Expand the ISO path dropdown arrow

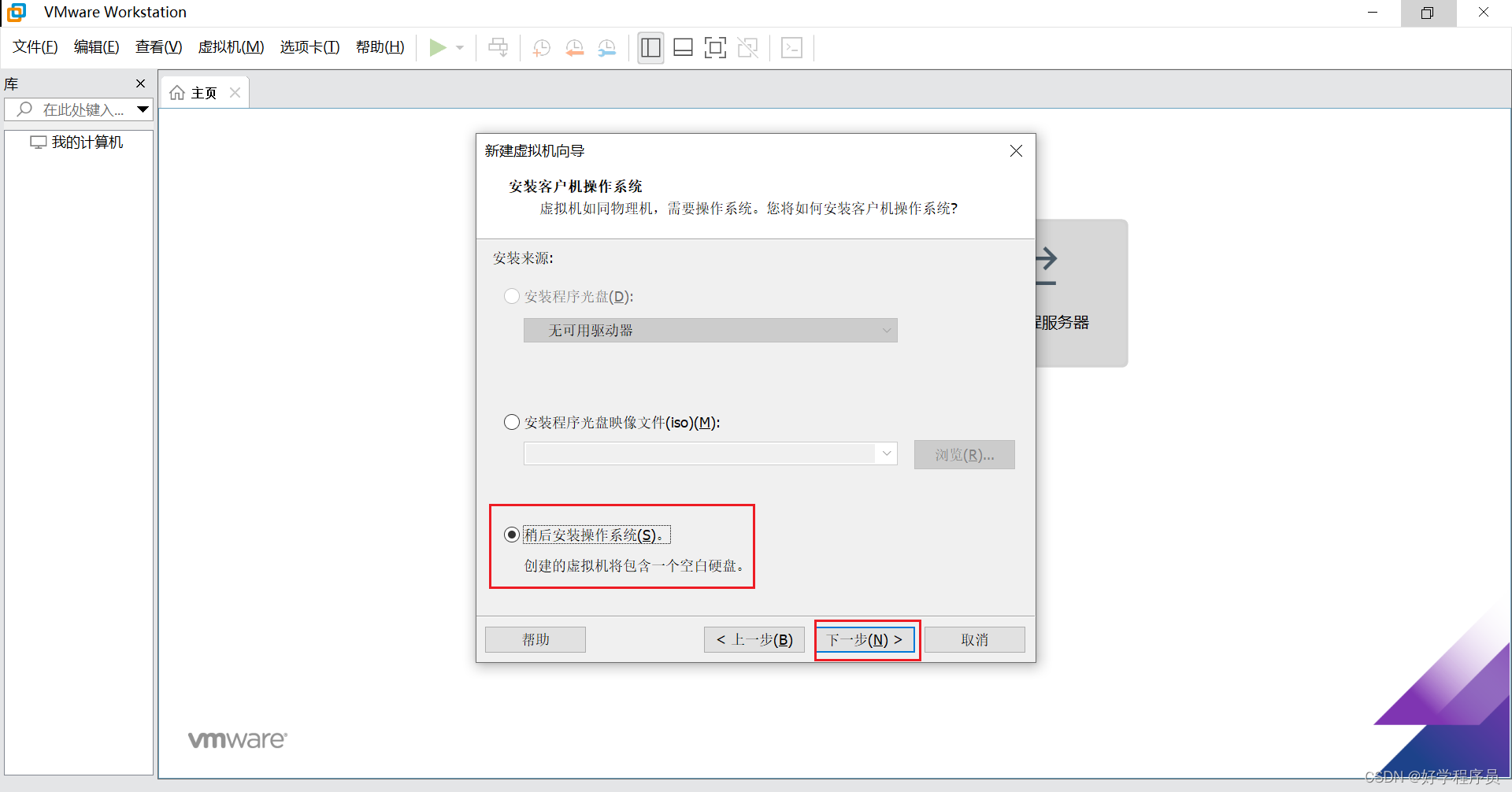[887, 453]
